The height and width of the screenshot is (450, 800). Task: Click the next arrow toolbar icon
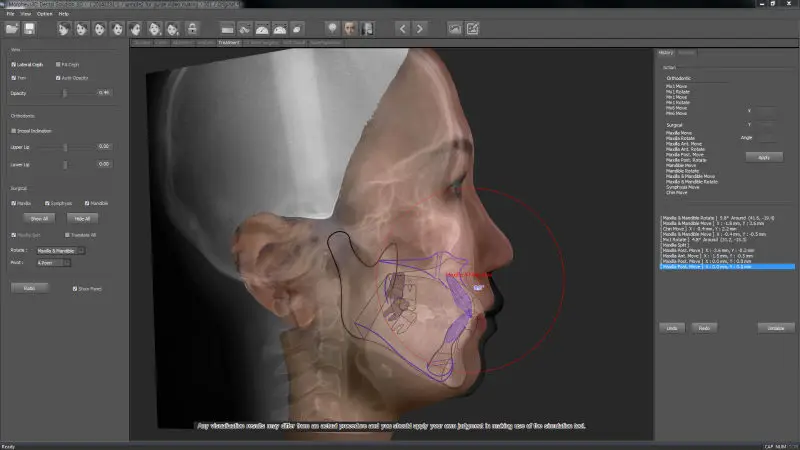pos(421,28)
